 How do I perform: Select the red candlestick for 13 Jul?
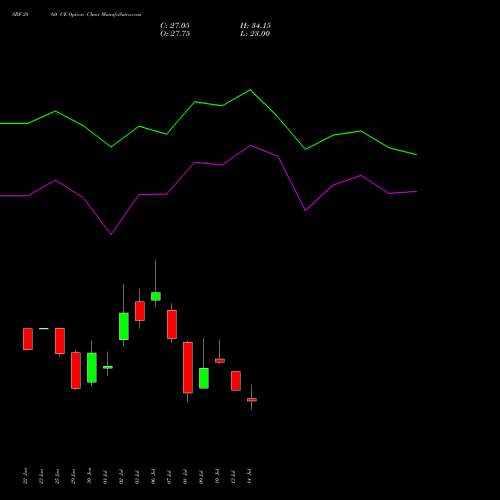point(236,381)
